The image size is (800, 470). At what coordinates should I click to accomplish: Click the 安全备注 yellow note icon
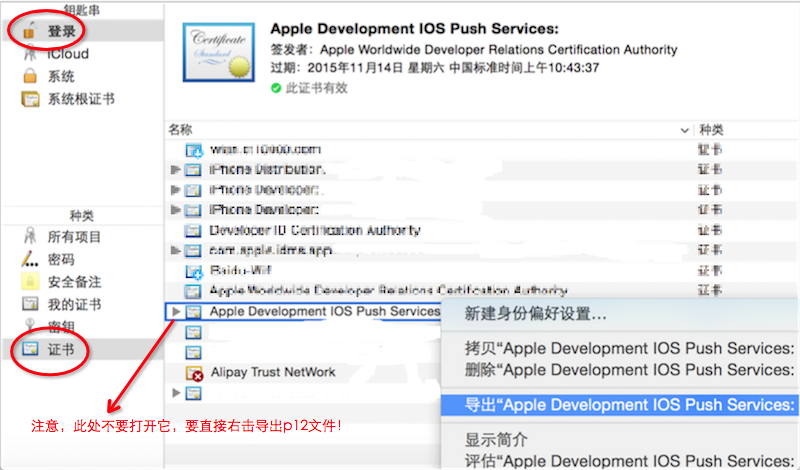tap(30, 281)
